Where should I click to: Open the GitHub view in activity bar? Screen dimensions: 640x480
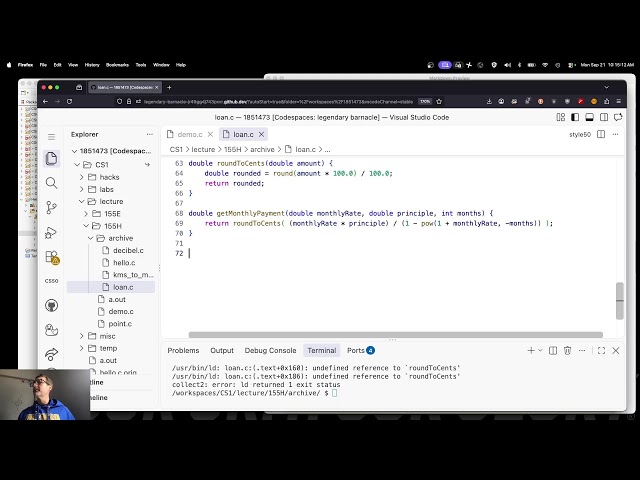pos(51,305)
